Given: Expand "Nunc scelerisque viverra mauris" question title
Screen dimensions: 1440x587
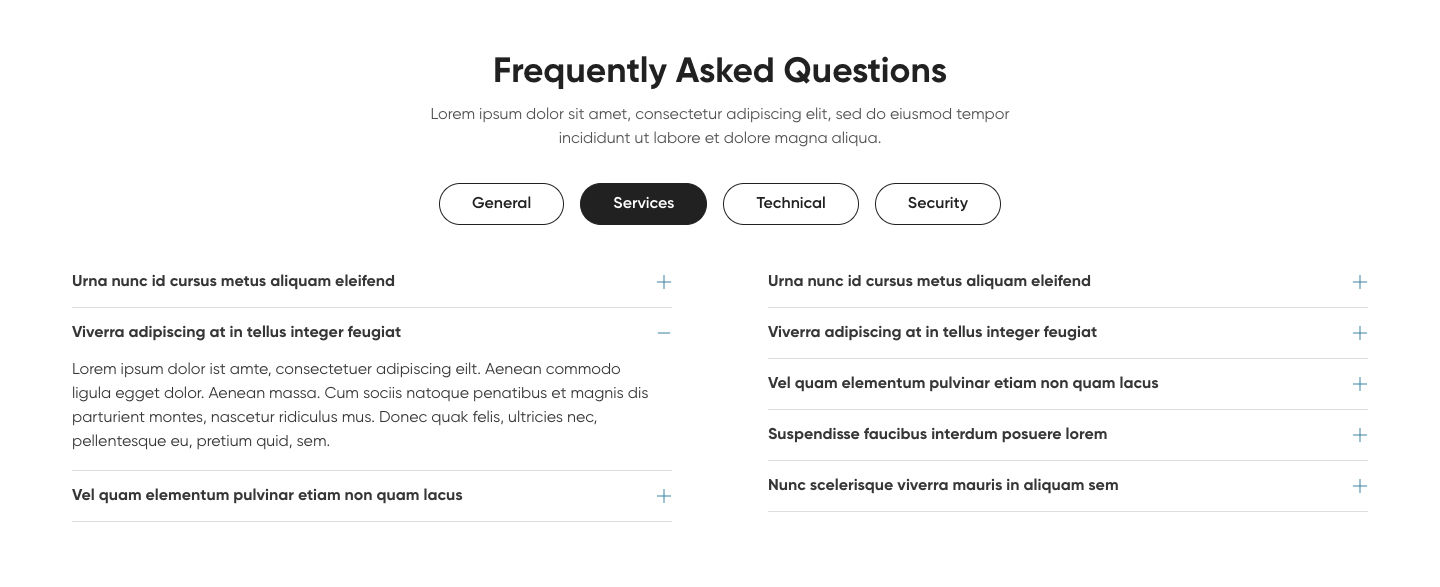Looking at the screenshot, I should (x=943, y=486).
